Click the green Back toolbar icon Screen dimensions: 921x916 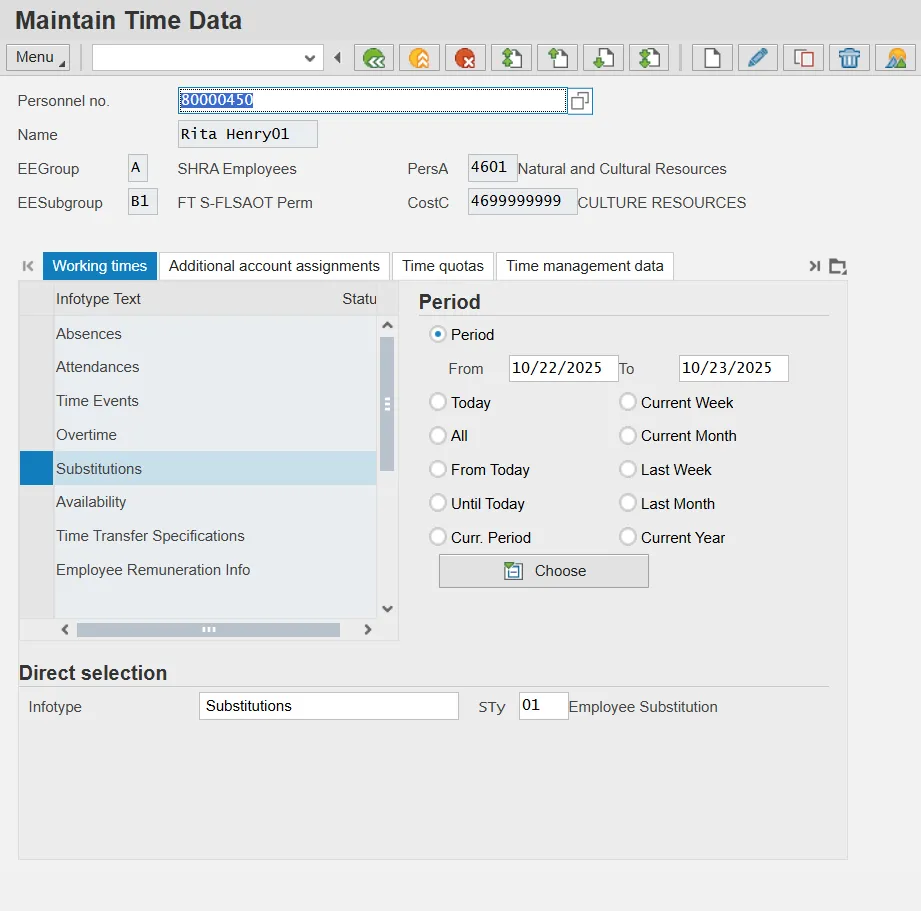pos(374,58)
